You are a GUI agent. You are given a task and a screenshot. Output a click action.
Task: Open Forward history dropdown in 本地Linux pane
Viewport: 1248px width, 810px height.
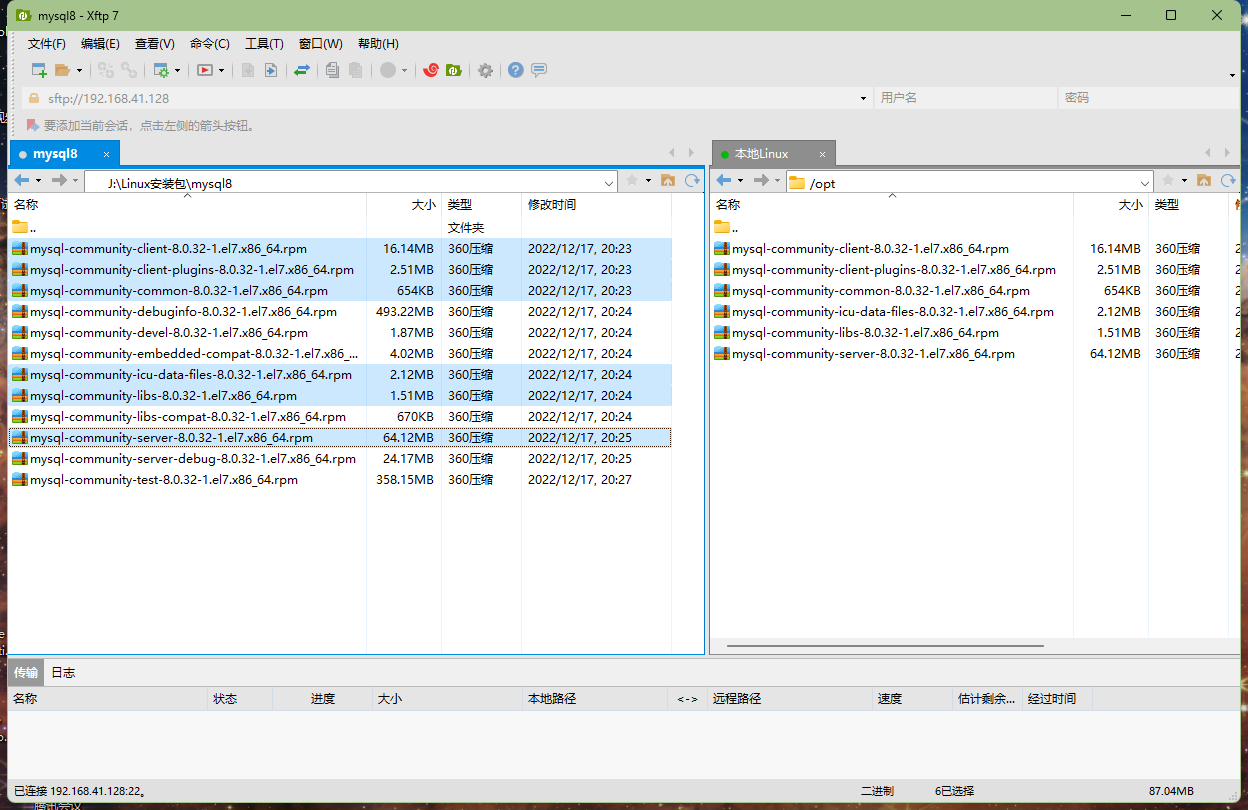tap(777, 180)
